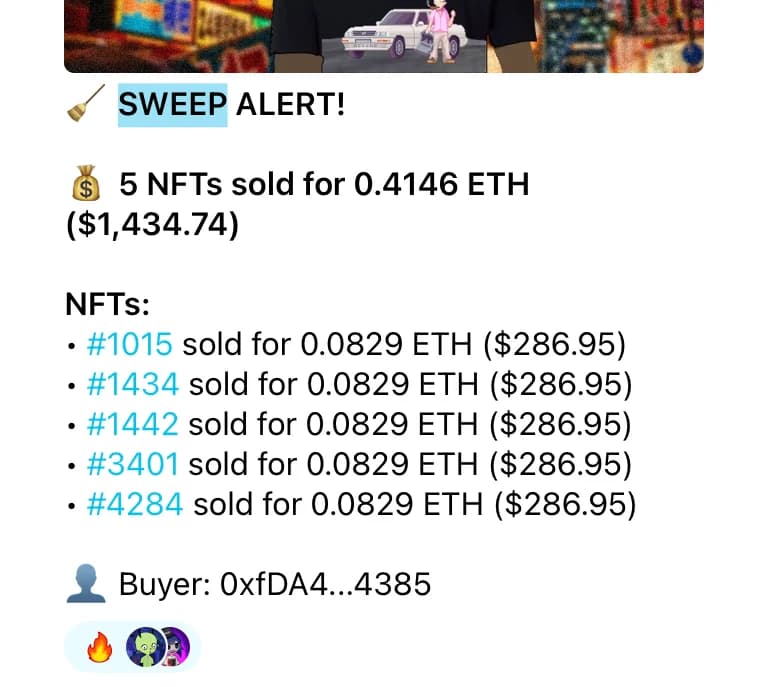The image size is (768, 687).
Task: Click the total price ($1,434.74) text
Action: coord(152,224)
